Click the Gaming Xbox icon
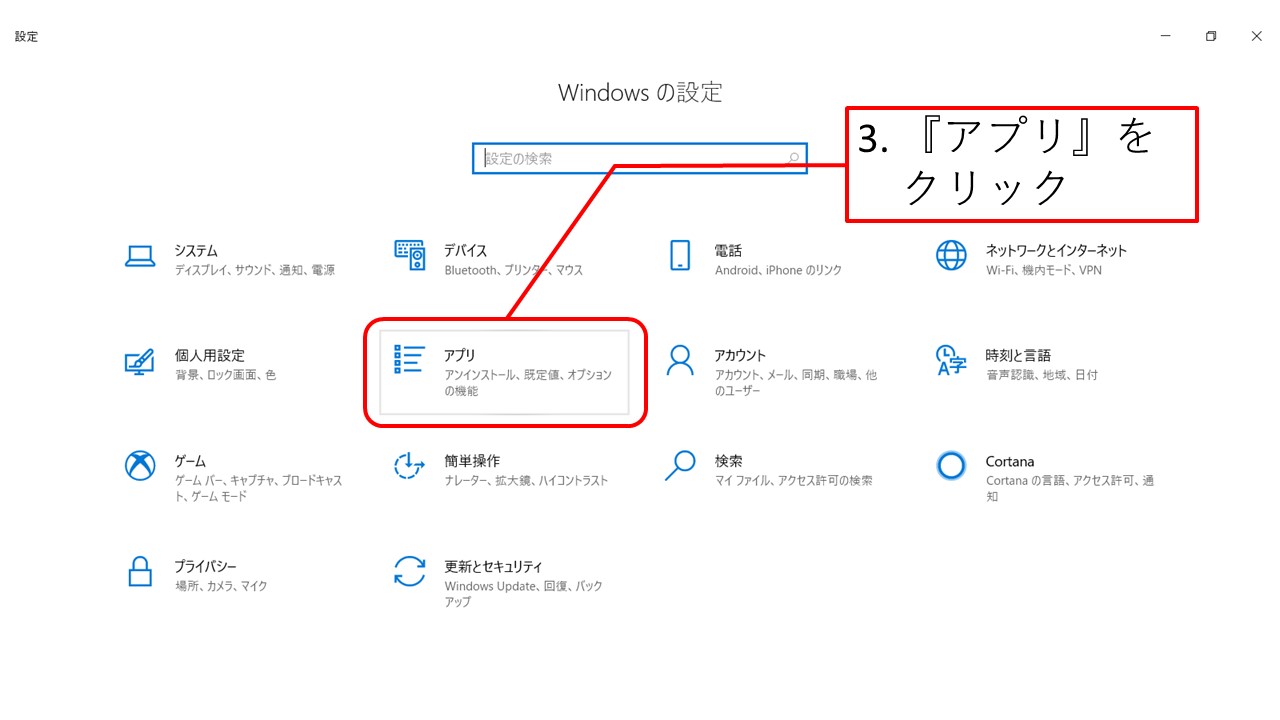The height and width of the screenshot is (720, 1280). click(140, 466)
